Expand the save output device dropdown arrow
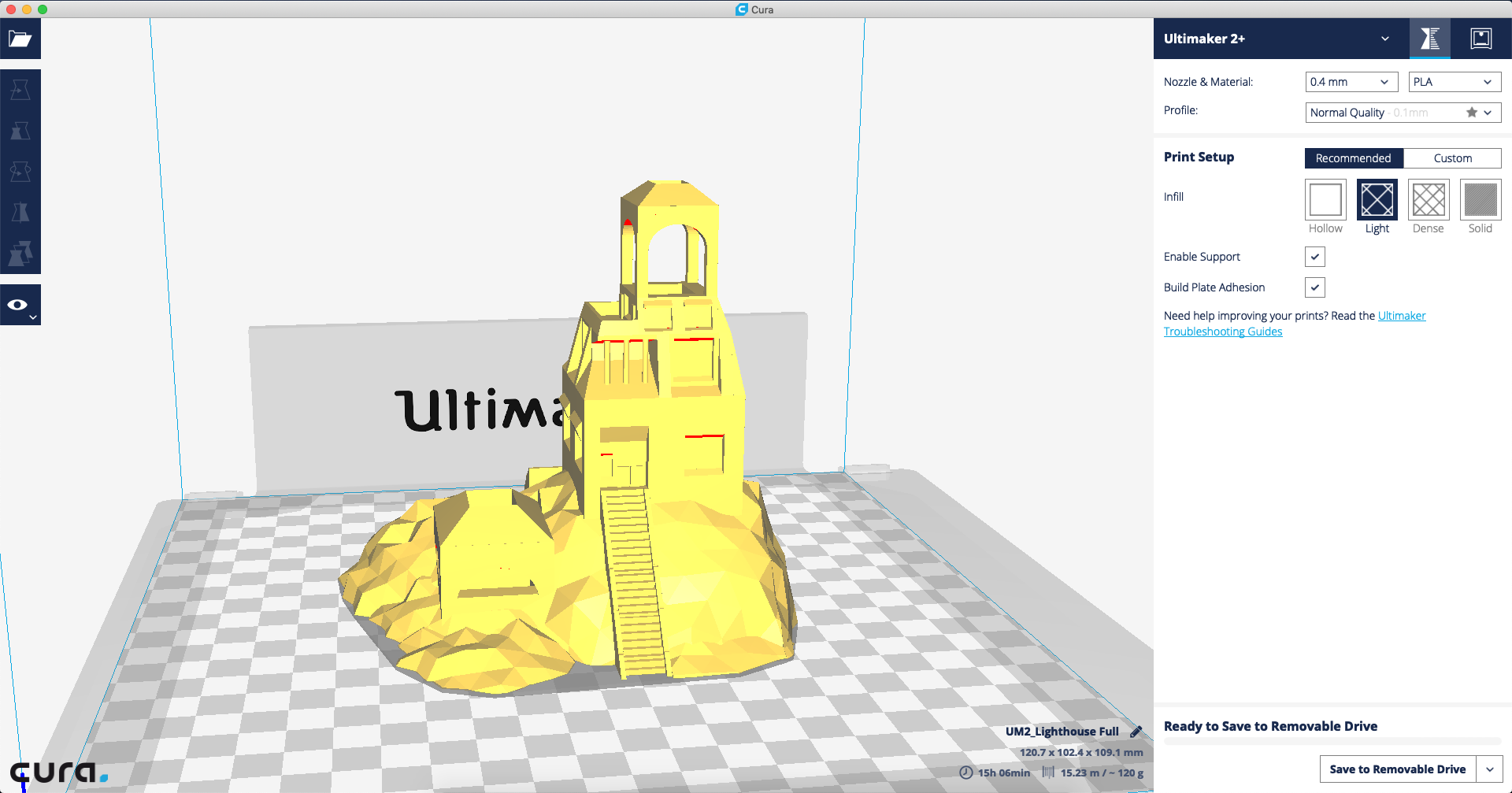This screenshot has width=1512, height=793. (x=1490, y=769)
